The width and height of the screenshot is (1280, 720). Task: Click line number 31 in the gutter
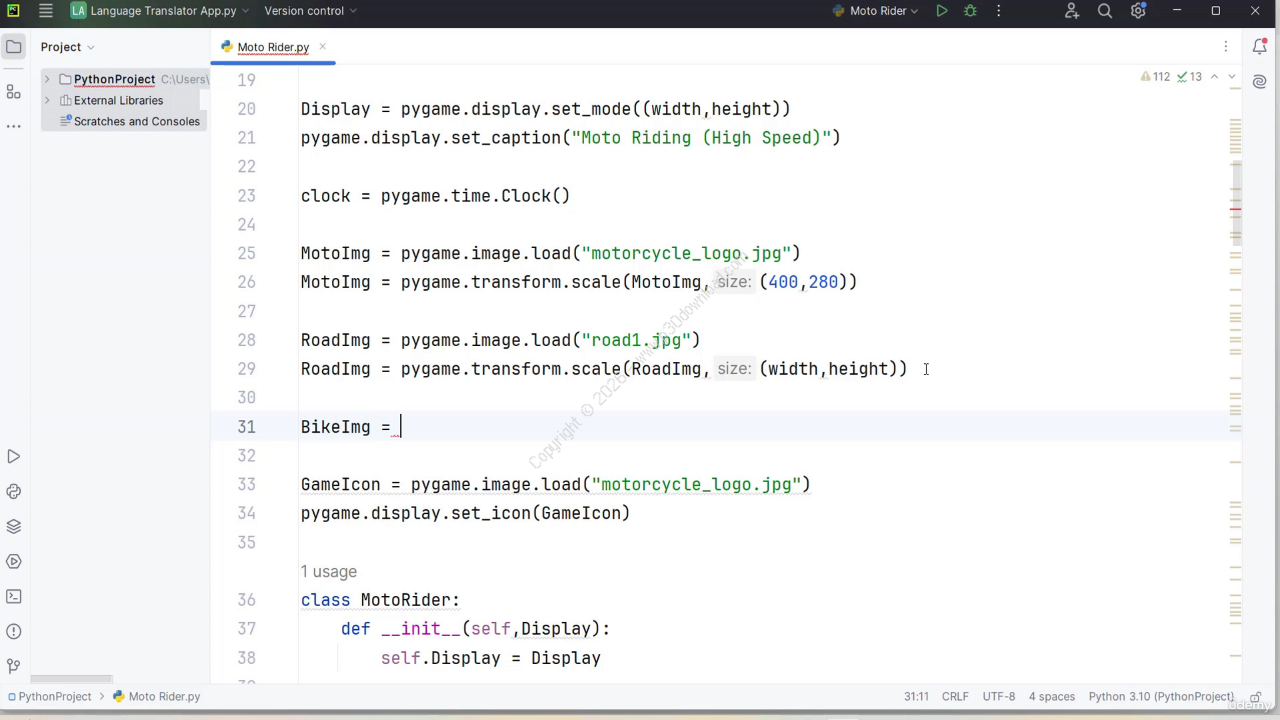(246, 427)
